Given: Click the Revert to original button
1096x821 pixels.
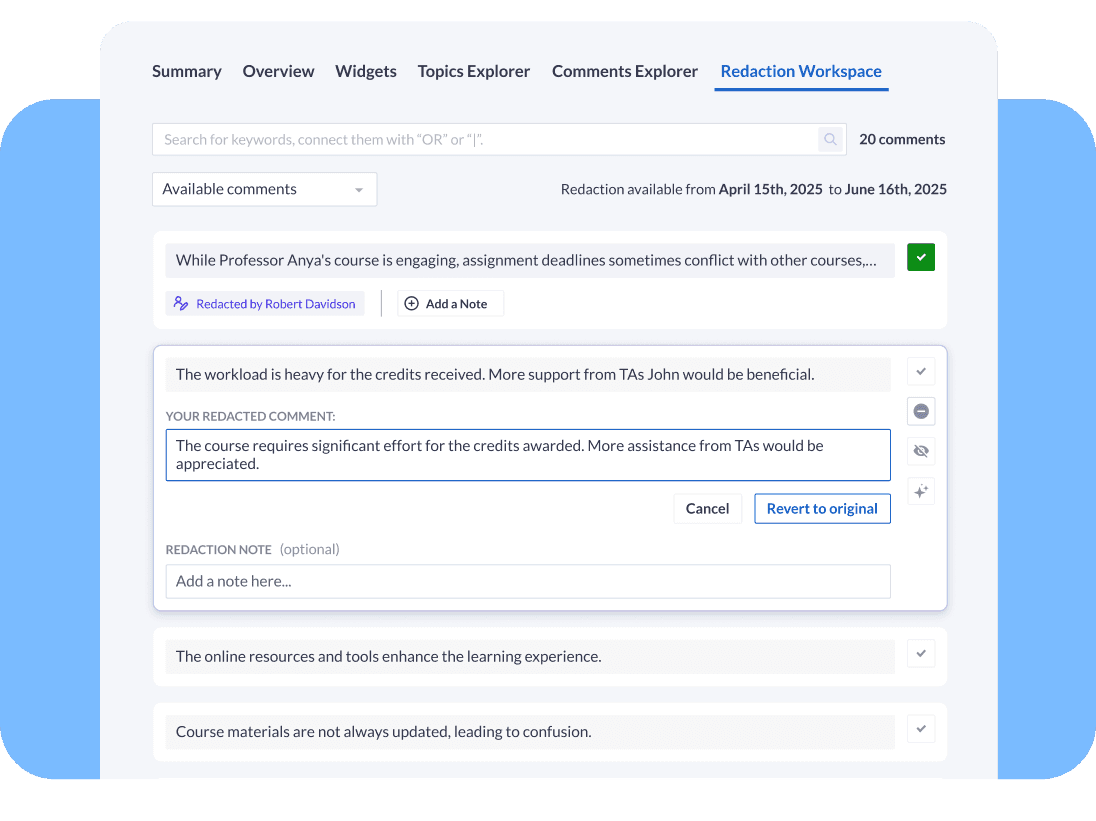Looking at the screenshot, I should 822,508.
